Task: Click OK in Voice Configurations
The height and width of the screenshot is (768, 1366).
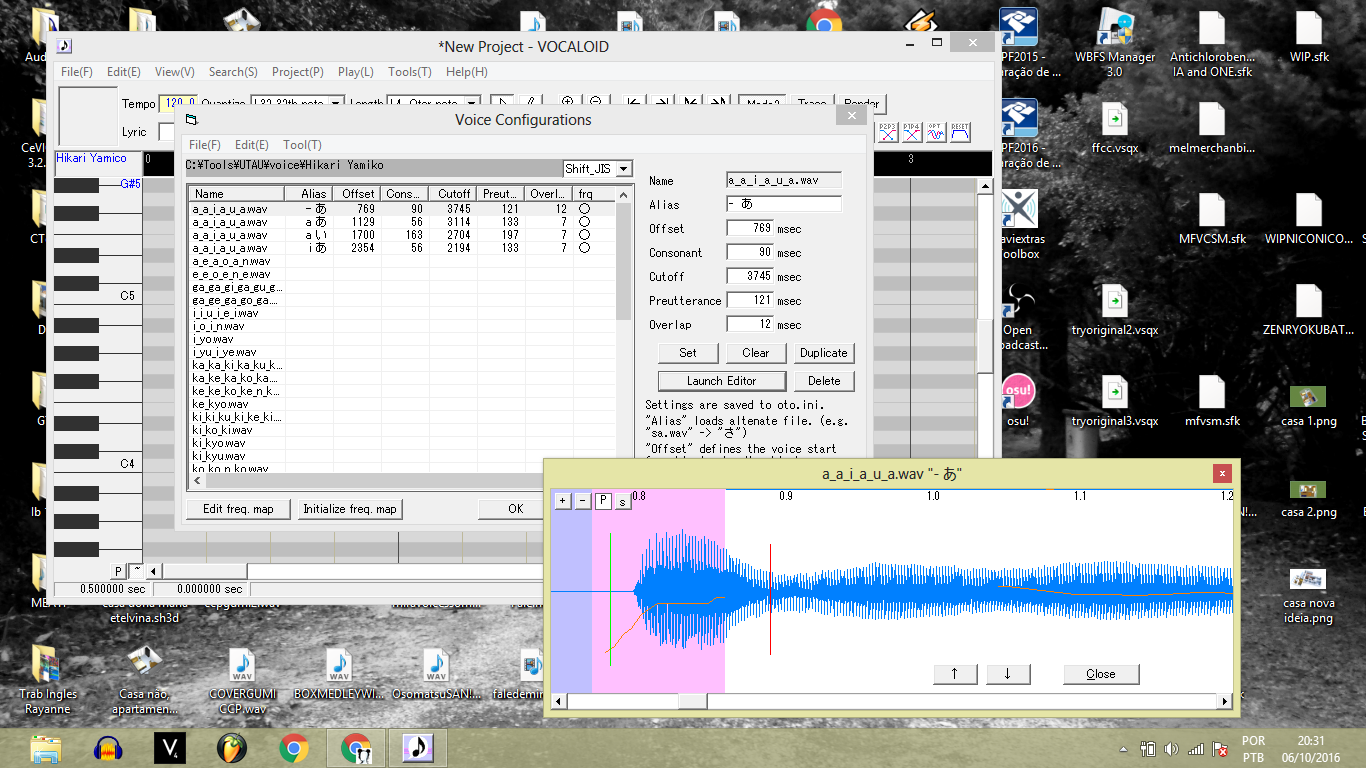Action: pos(515,509)
